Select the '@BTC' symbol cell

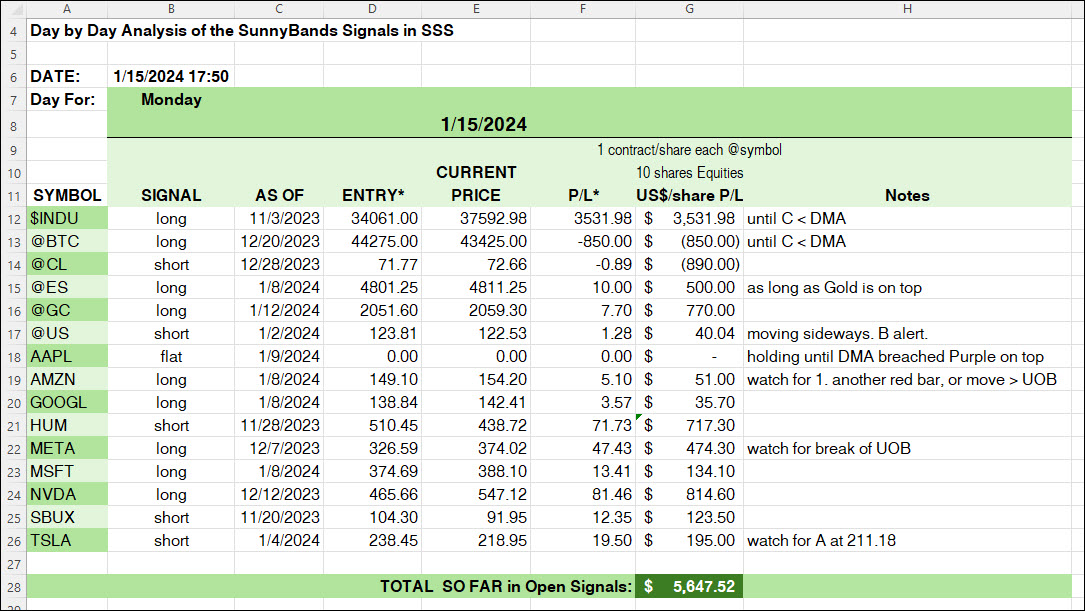[66, 241]
